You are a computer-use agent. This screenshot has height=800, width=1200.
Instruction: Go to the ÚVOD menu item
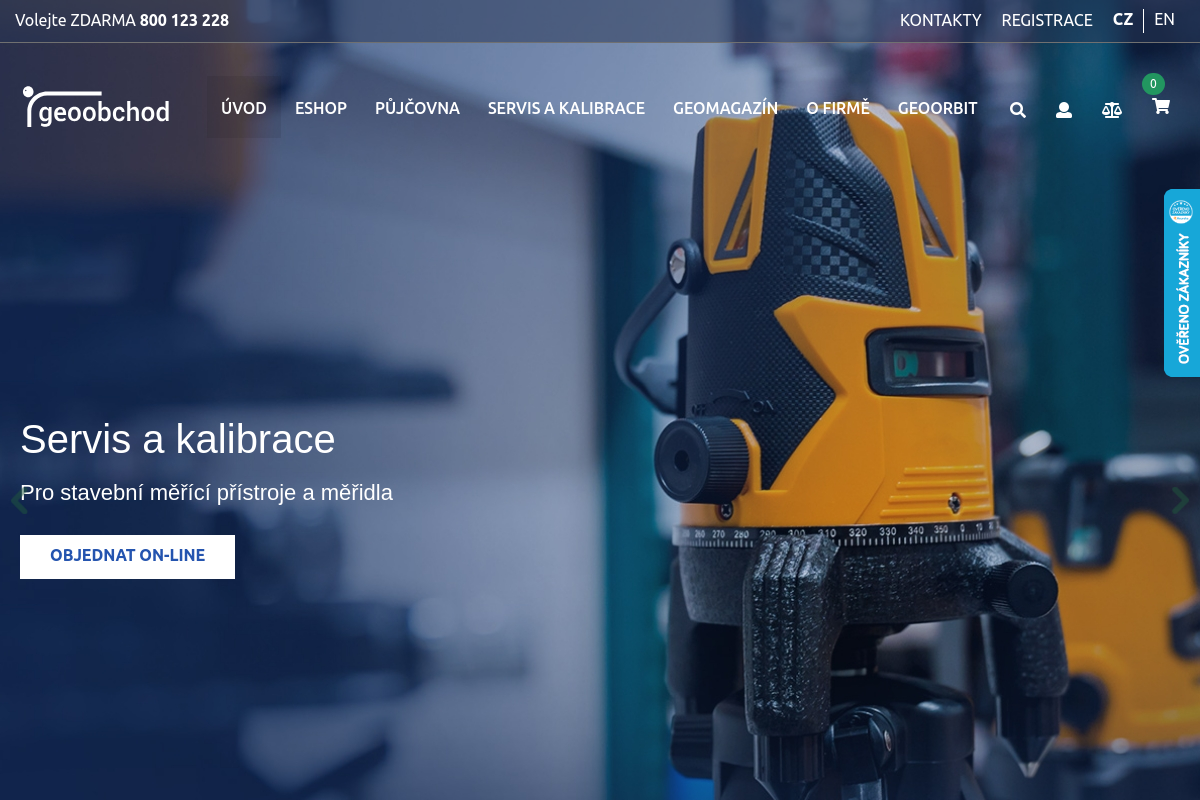(244, 108)
